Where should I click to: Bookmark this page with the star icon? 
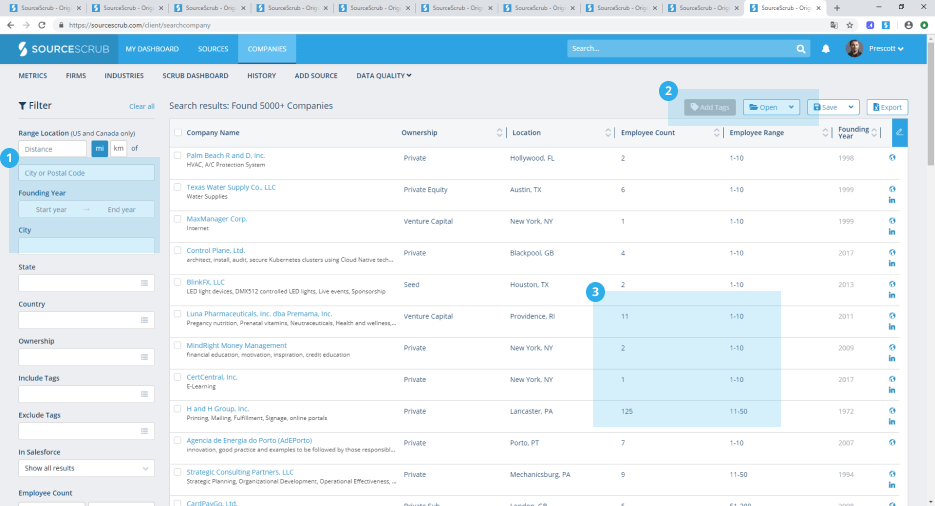(850, 25)
